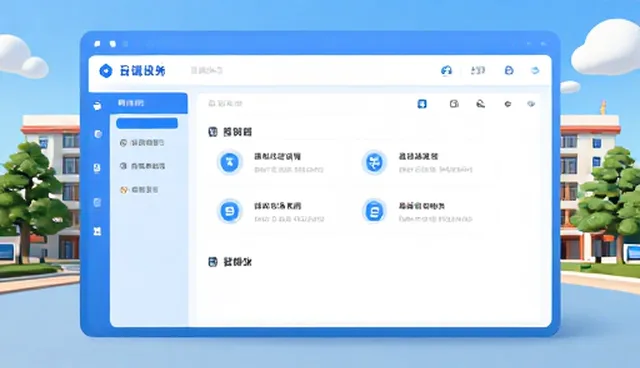Open the headset support icon in the header
This screenshot has height=368, width=640.
click(447, 71)
